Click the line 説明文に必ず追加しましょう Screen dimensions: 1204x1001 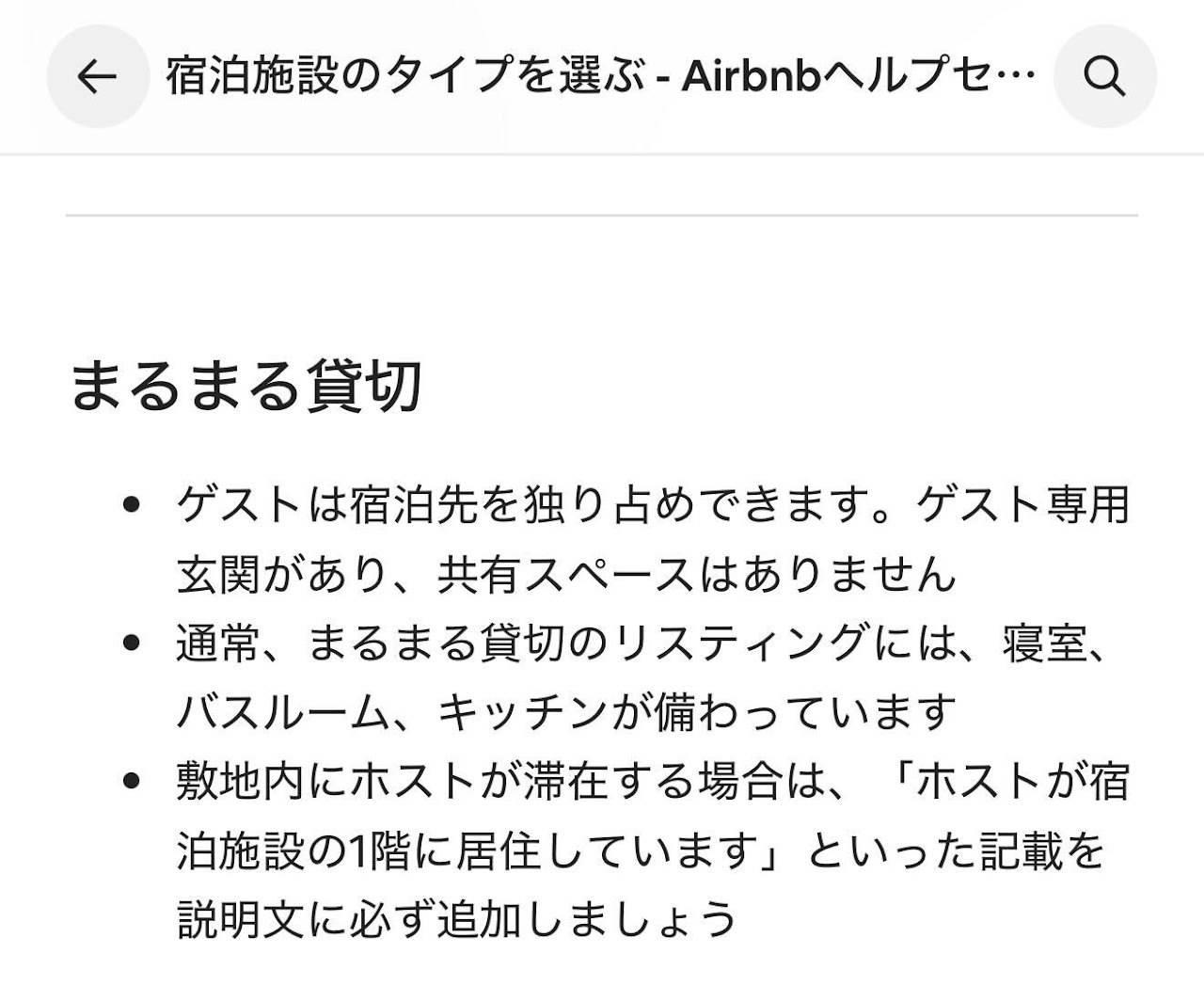pyautogui.click(x=456, y=919)
